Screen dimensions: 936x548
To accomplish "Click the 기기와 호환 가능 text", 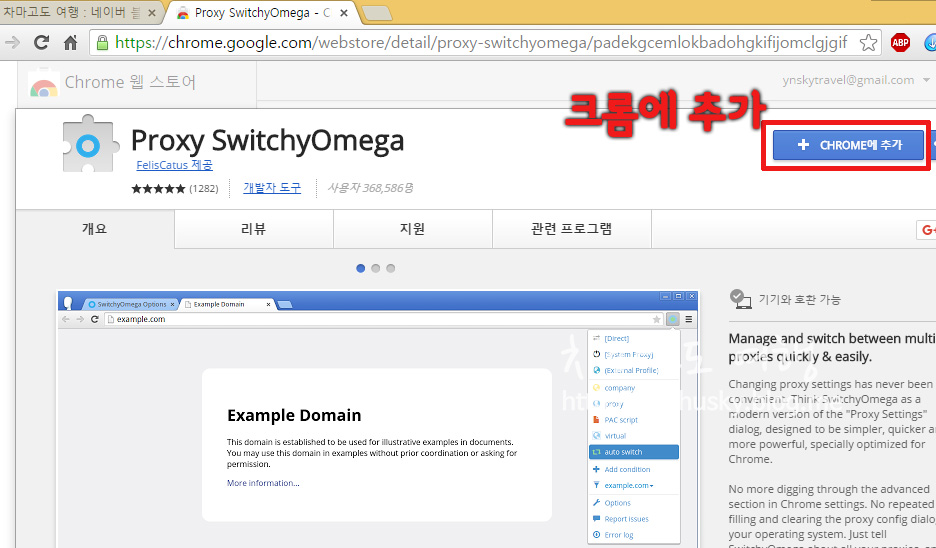I will 799,299.
